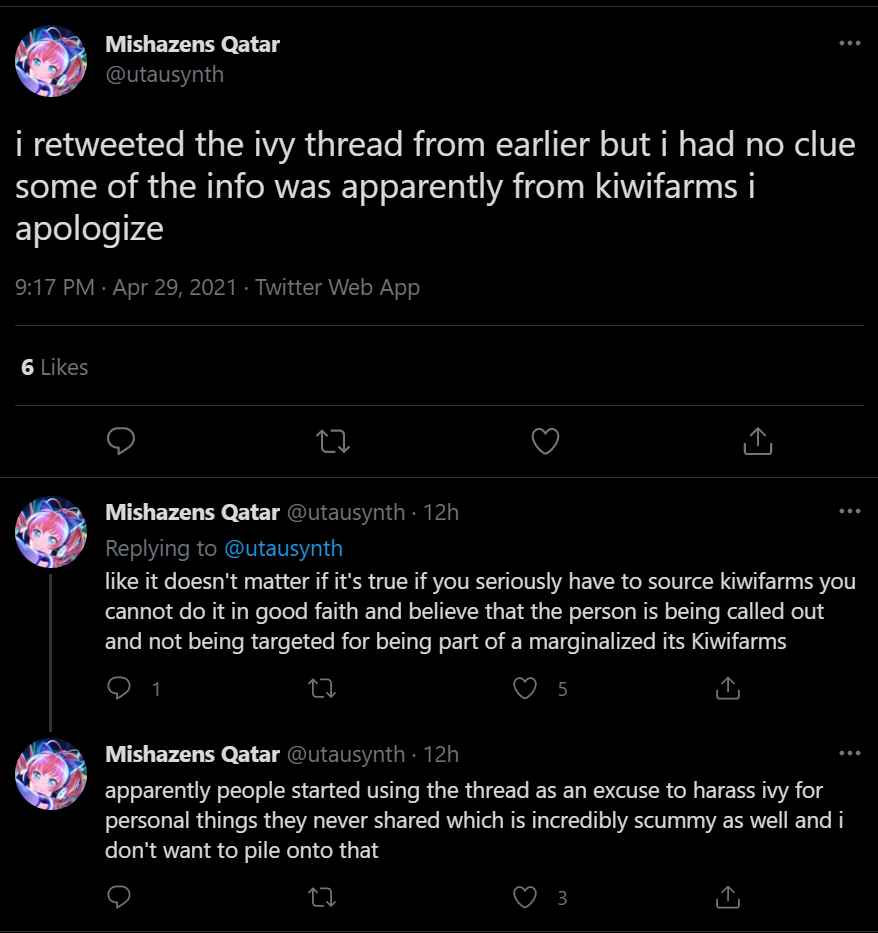The width and height of the screenshot is (878, 933).
Task: Share the main apology tweet
Action: [x=757, y=441]
